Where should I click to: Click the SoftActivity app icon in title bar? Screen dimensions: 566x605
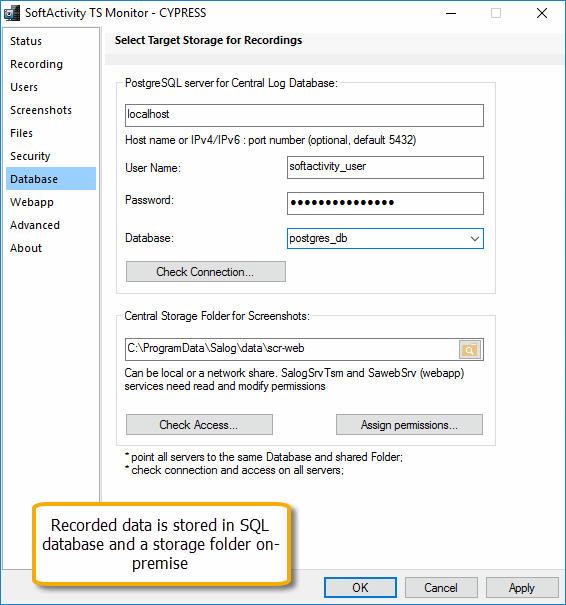(x=12, y=13)
